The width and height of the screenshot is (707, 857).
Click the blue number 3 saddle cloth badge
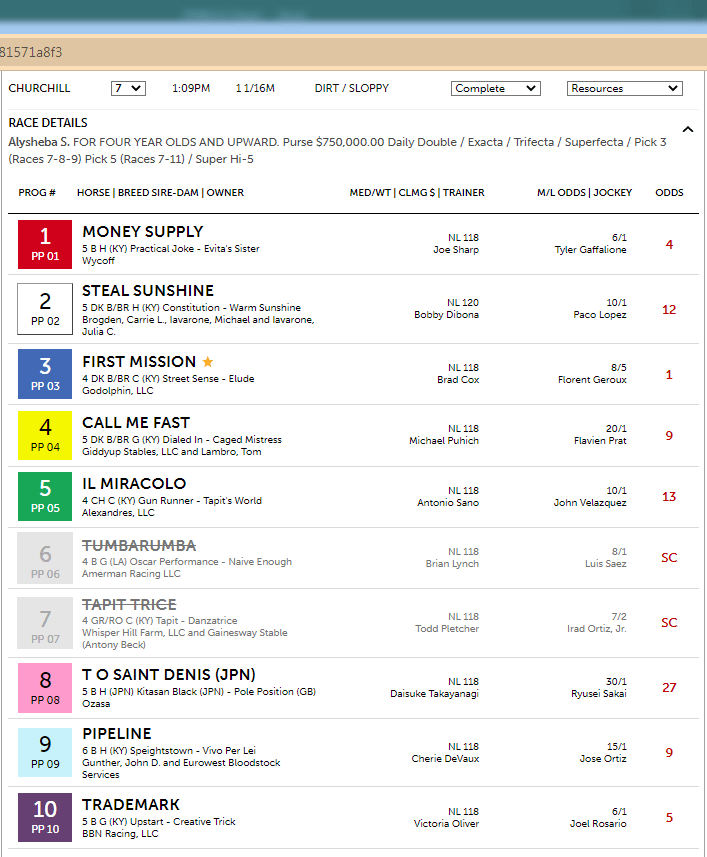pyautogui.click(x=45, y=374)
